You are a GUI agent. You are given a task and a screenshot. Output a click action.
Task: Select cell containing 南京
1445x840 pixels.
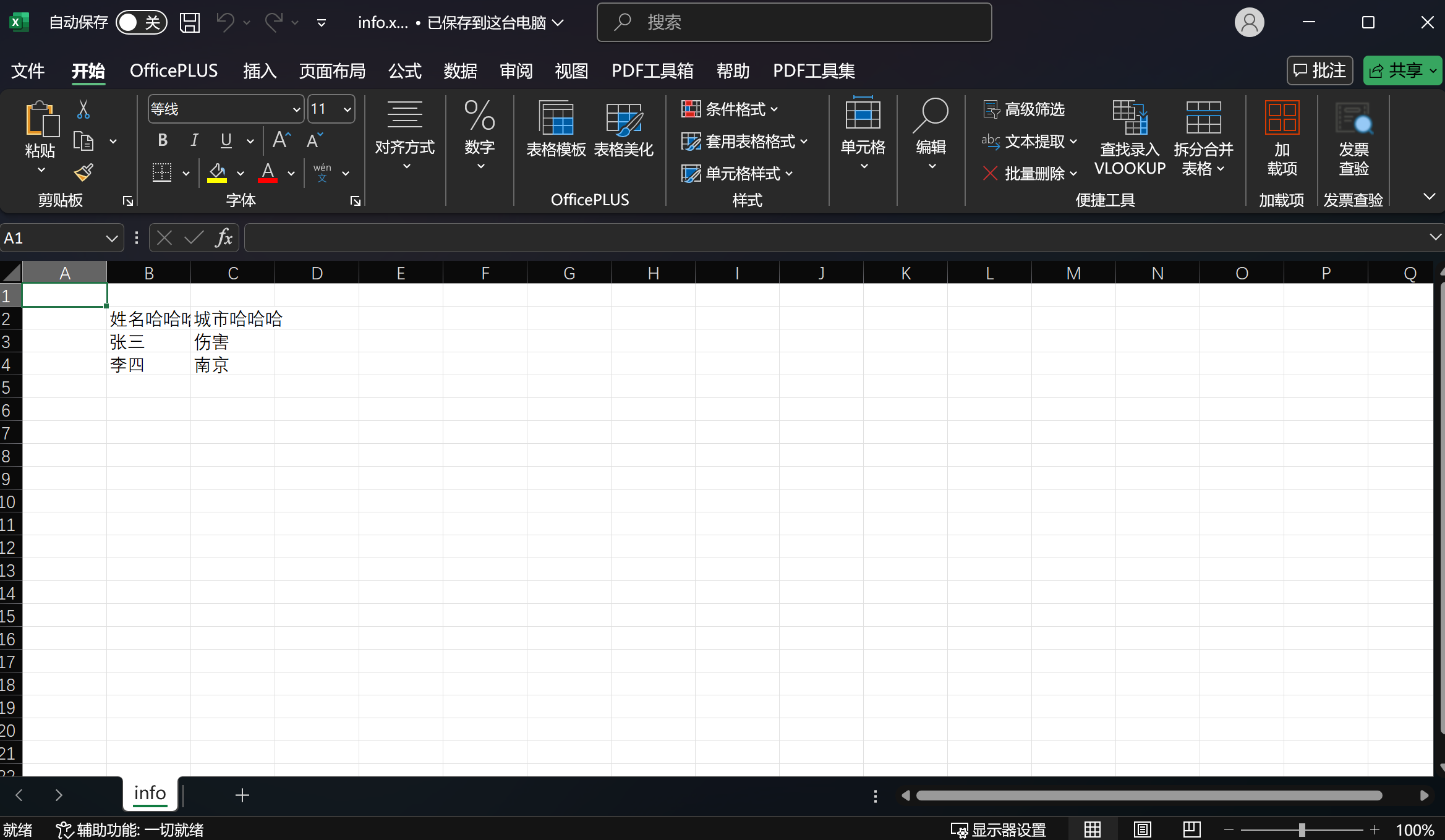[x=233, y=365]
